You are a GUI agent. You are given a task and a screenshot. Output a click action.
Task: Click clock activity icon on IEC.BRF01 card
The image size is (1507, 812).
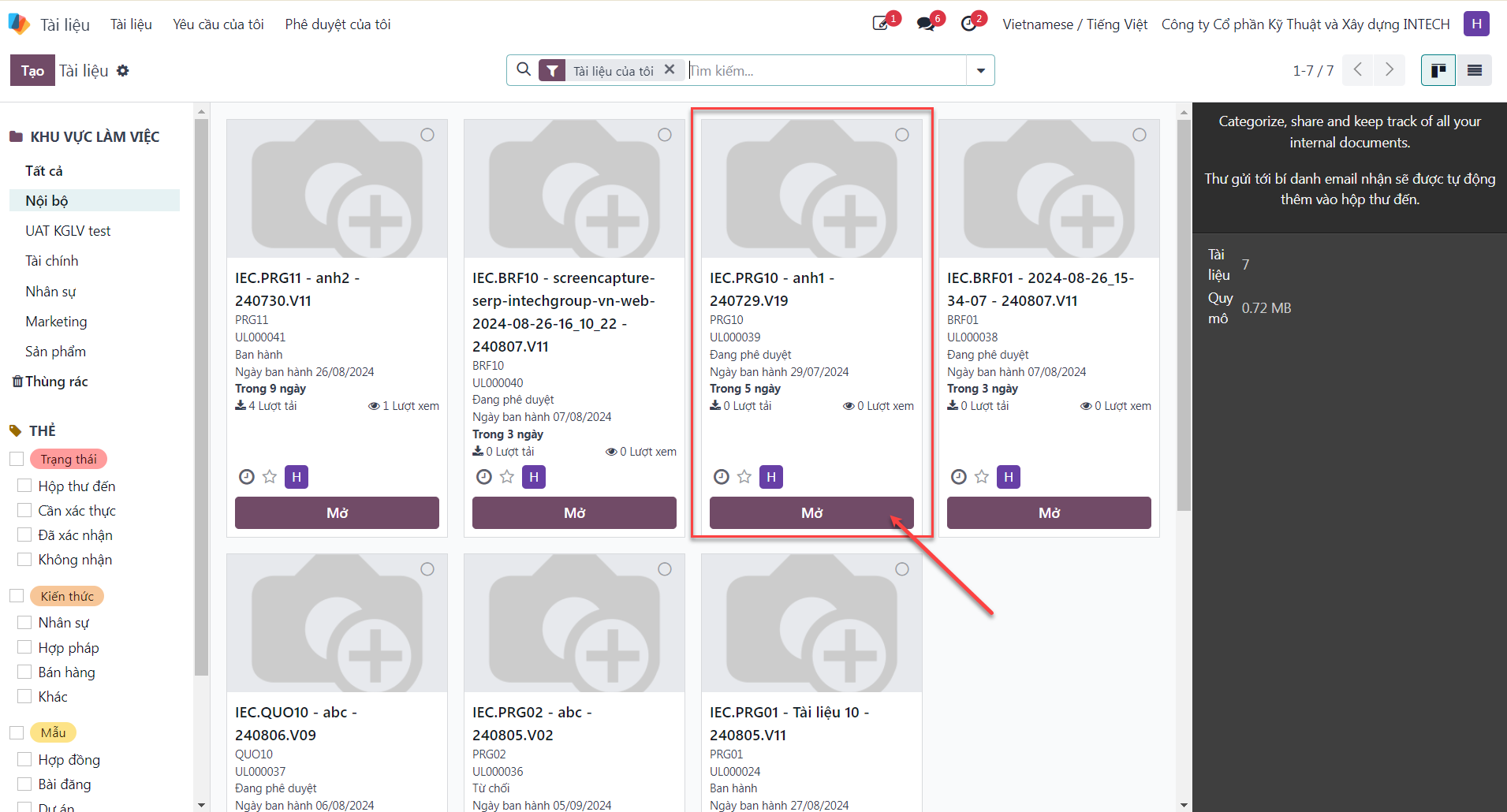(x=959, y=477)
